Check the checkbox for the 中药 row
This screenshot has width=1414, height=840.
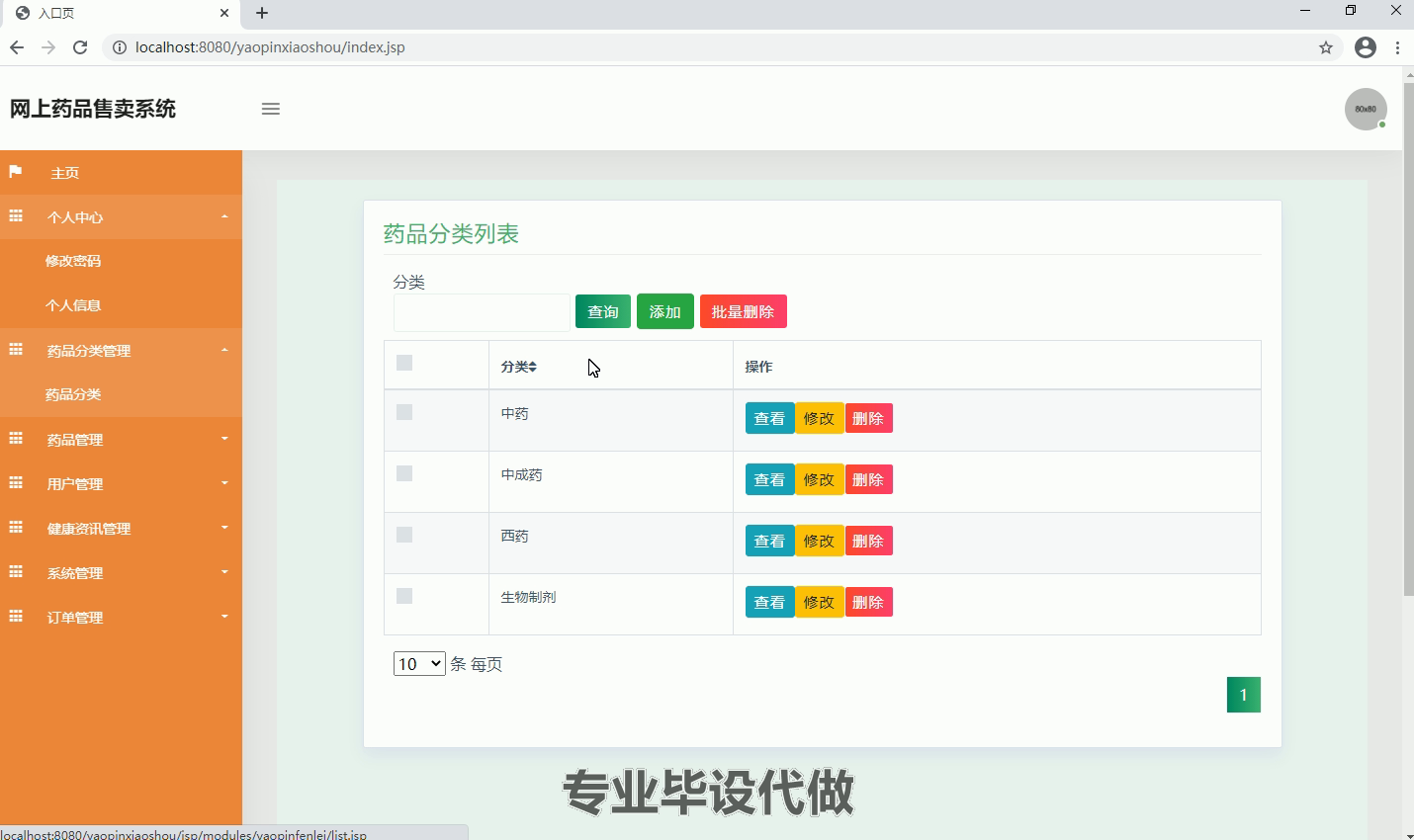coord(404,412)
